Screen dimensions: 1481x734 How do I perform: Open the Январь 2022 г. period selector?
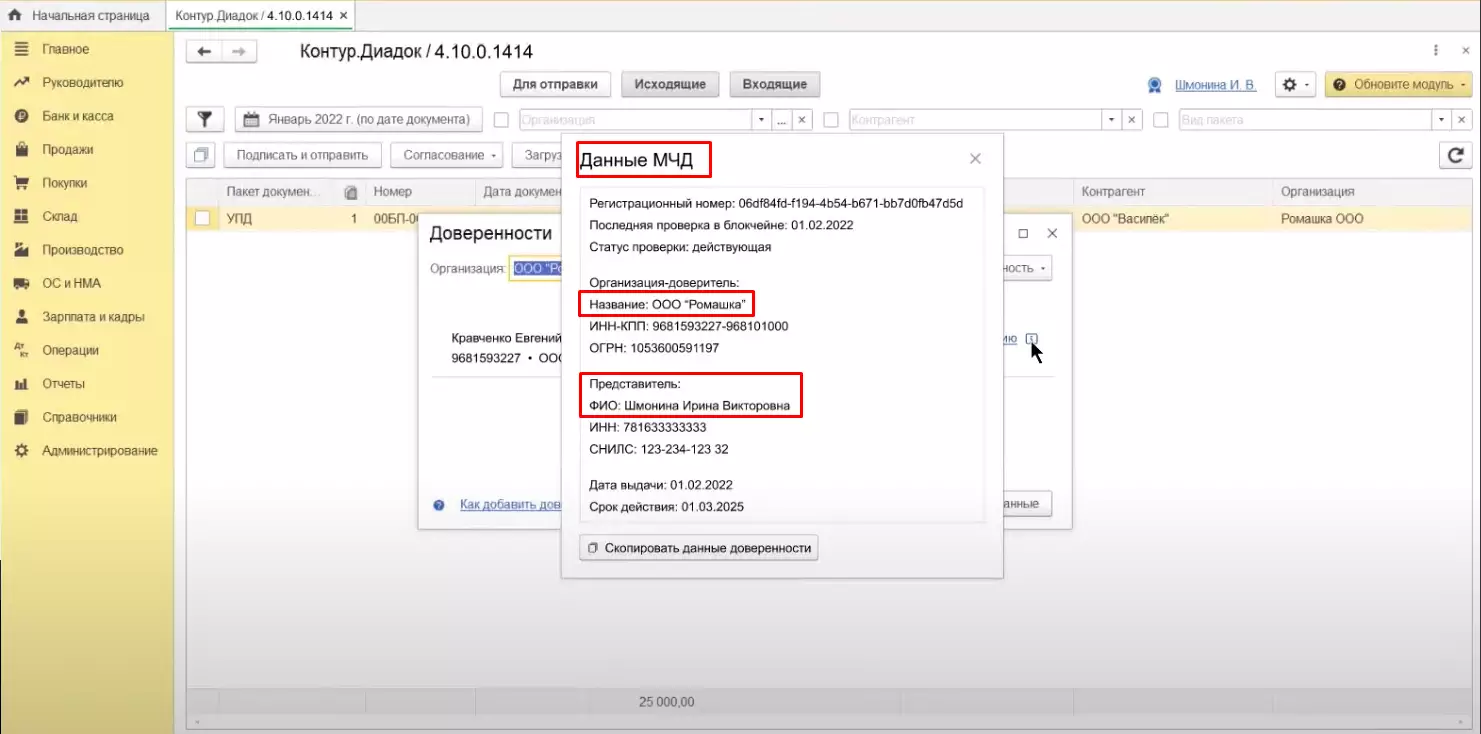click(358, 120)
